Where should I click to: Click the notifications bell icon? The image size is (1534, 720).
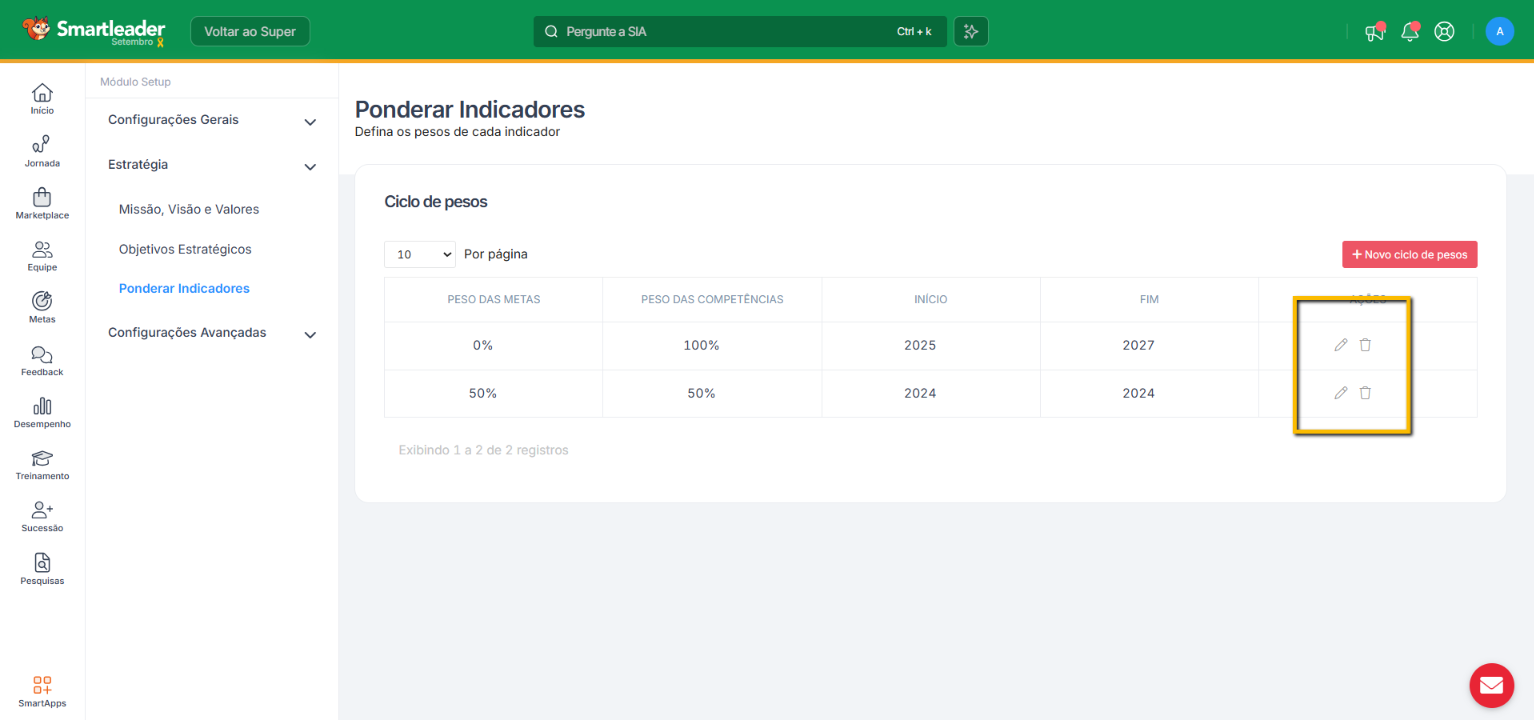pyautogui.click(x=1410, y=32)
